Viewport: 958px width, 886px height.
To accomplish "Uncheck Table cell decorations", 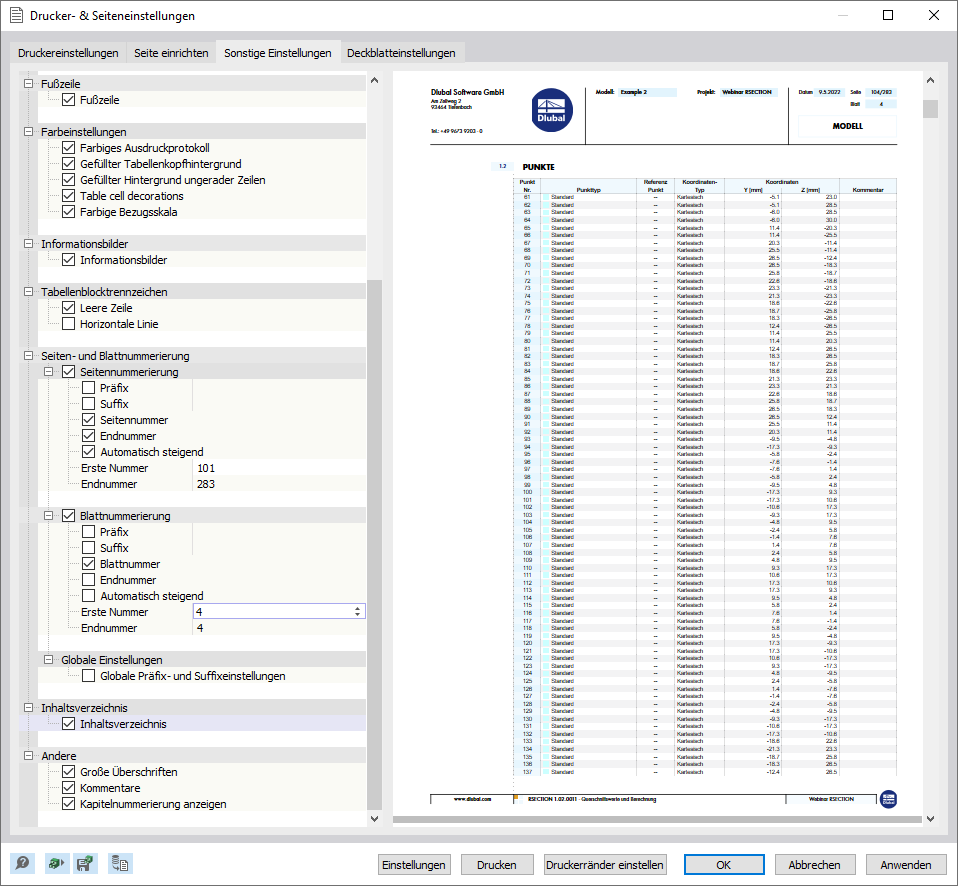I will [x=68, y=196].
